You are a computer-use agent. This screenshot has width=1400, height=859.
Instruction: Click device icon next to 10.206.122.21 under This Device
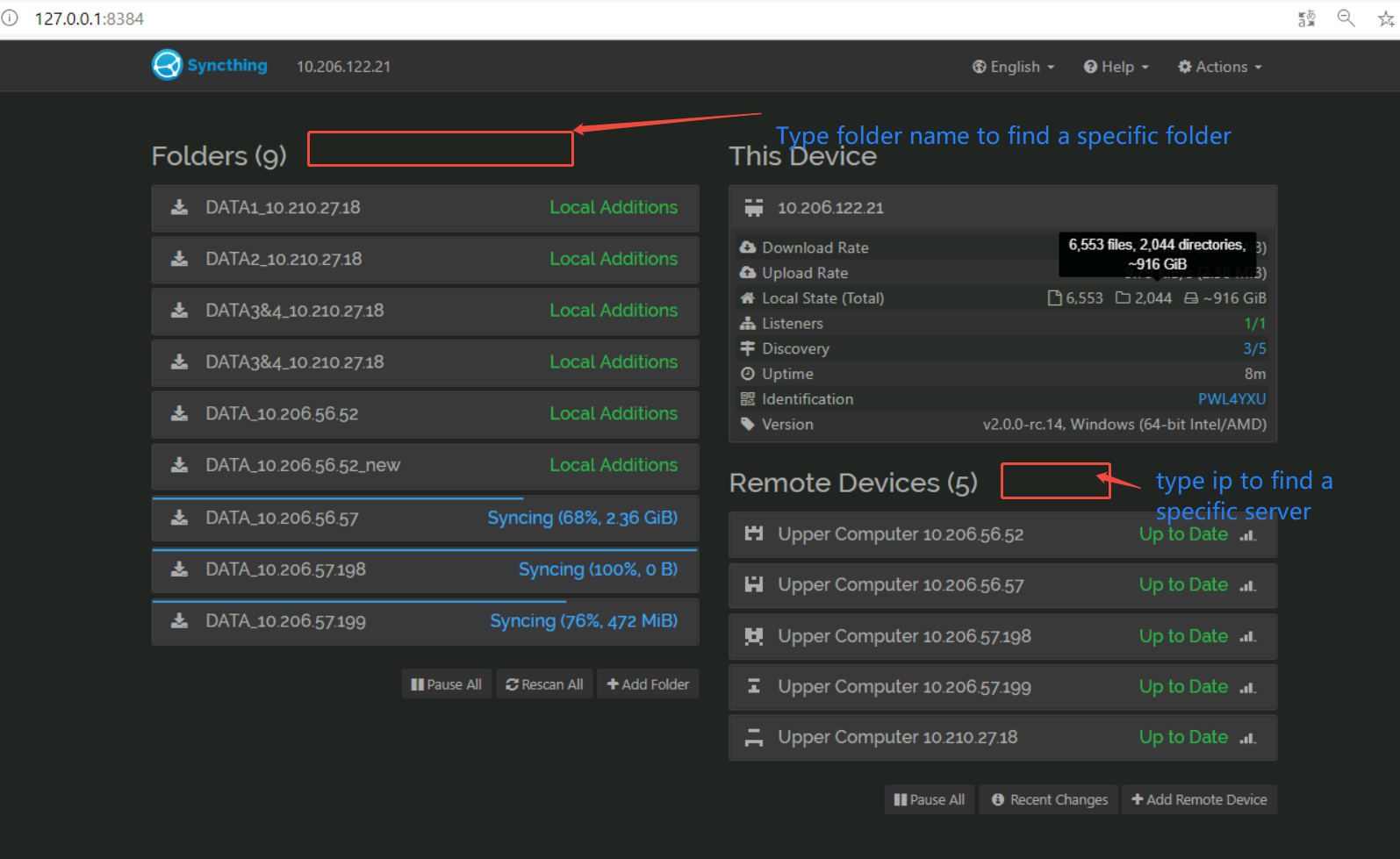(754, 208)
